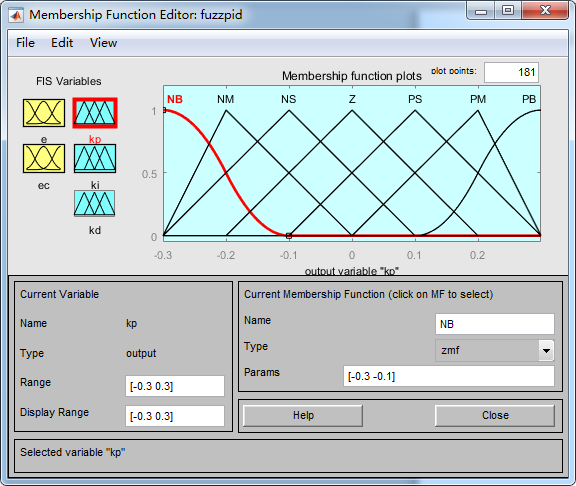
Task: Select the NB membership function label
Action: 175,99
